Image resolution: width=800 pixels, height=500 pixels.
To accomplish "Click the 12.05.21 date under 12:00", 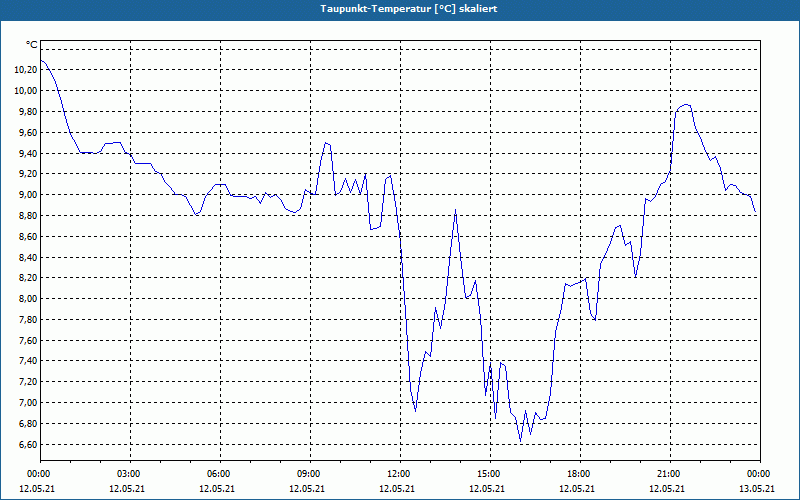I will click(397, 489).
